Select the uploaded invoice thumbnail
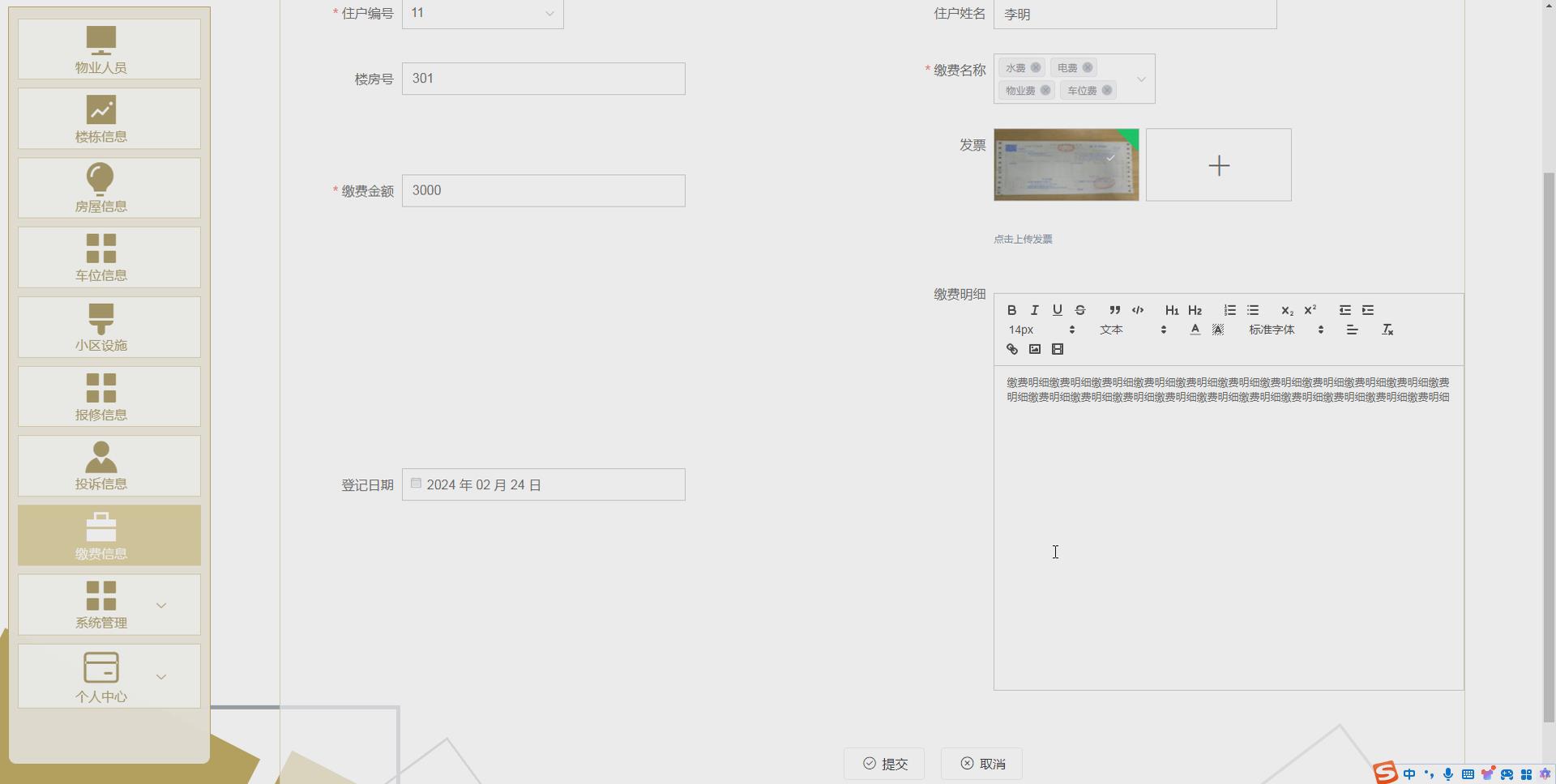The width and height of the screenshot is (1556, 784). pyautogui.click(x=1067, y=165)
